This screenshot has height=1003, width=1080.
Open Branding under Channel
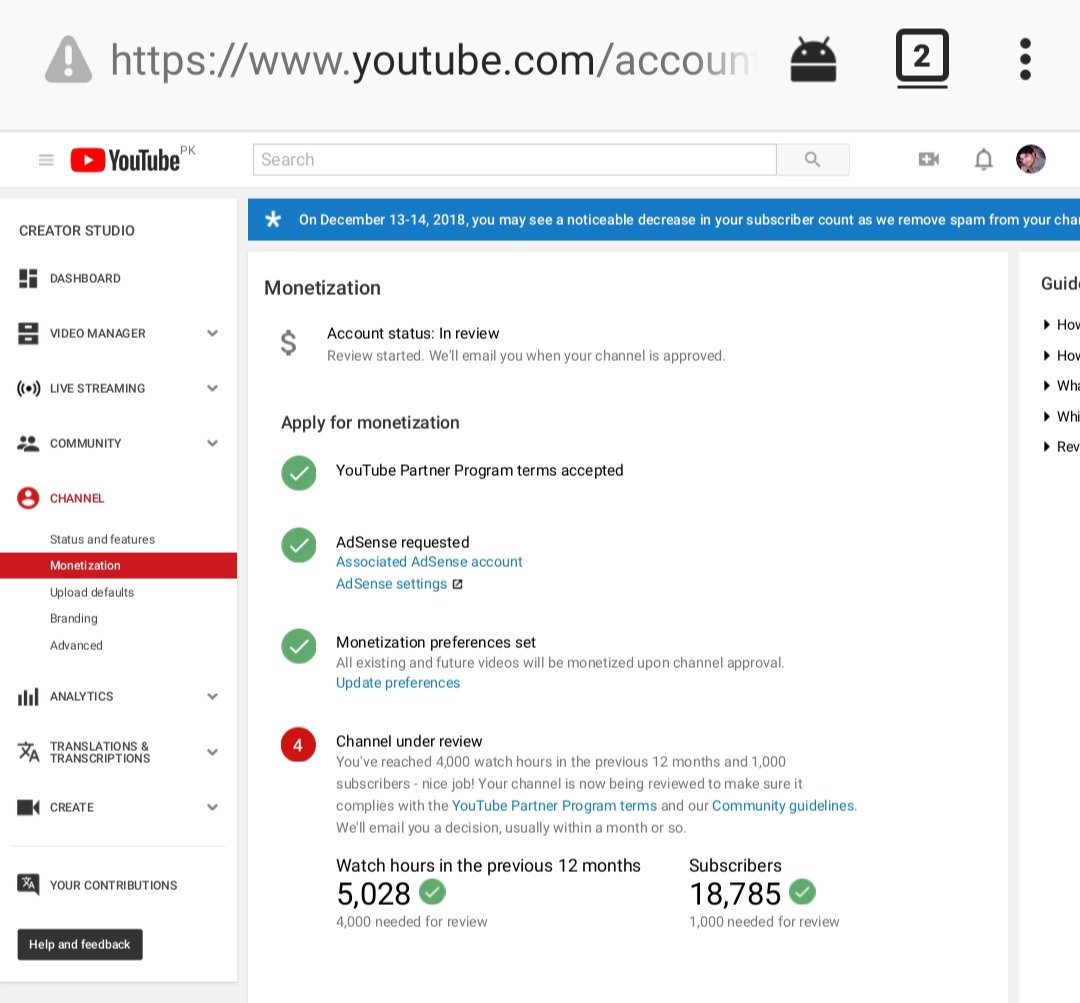[x=74, y=619]
